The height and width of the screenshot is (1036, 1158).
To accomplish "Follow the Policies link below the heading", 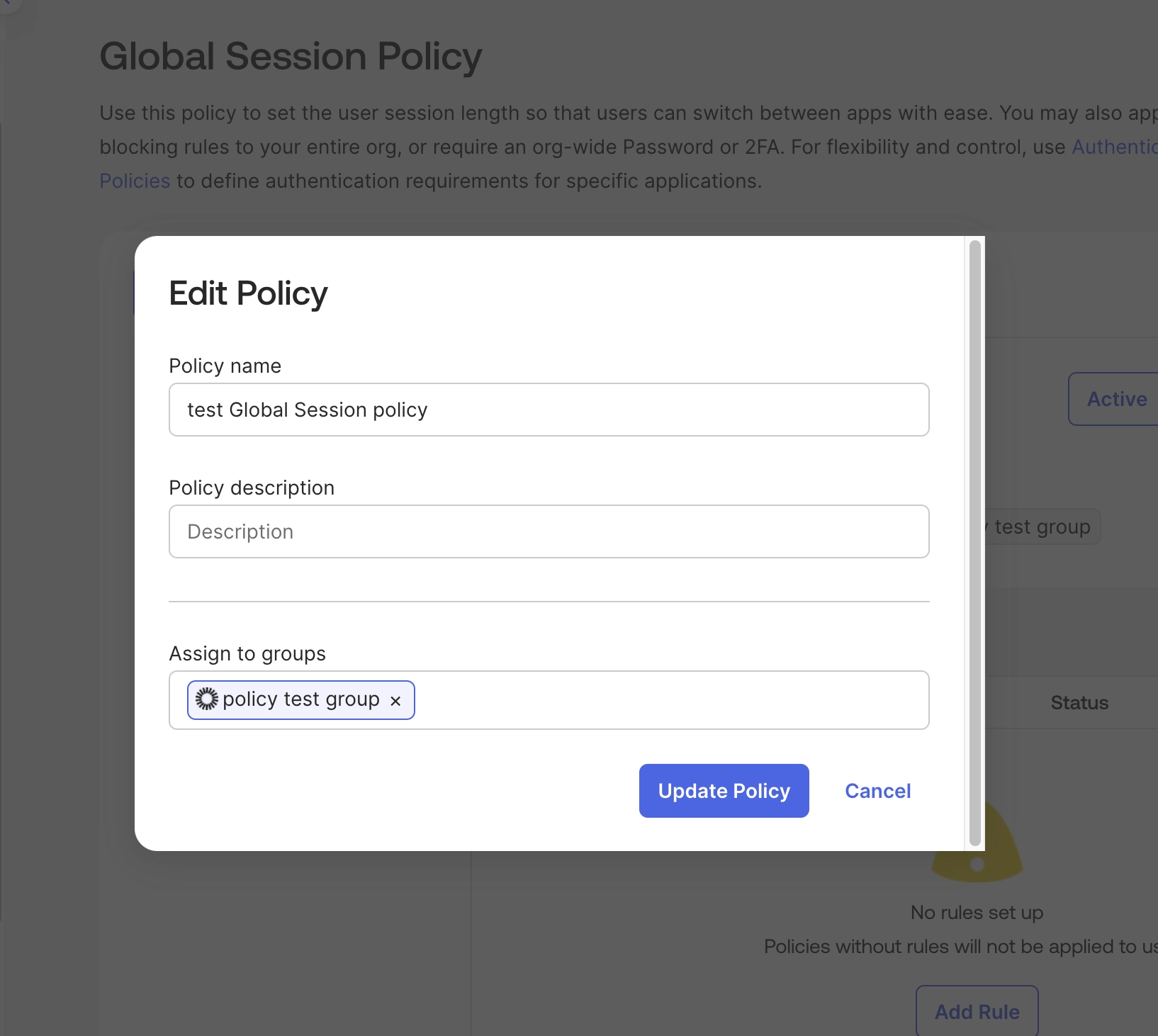I will tap(135, 181).
